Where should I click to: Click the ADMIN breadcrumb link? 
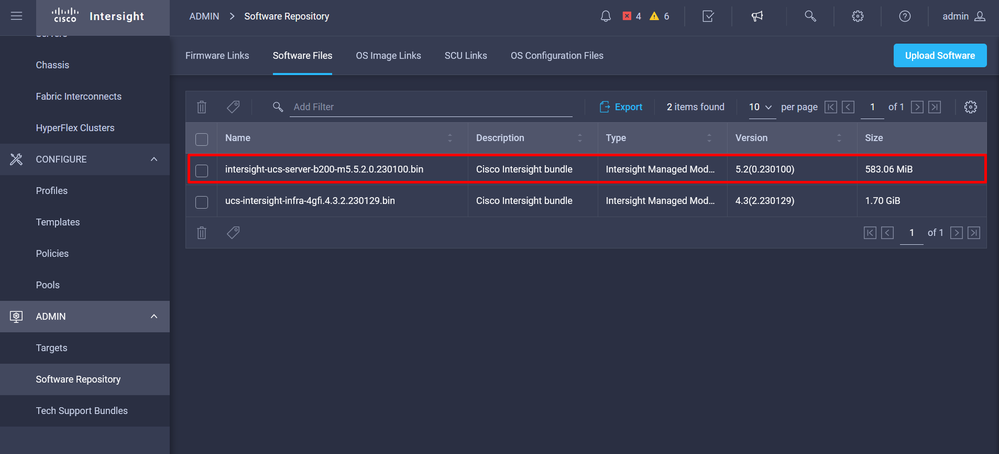pos(204,17)
